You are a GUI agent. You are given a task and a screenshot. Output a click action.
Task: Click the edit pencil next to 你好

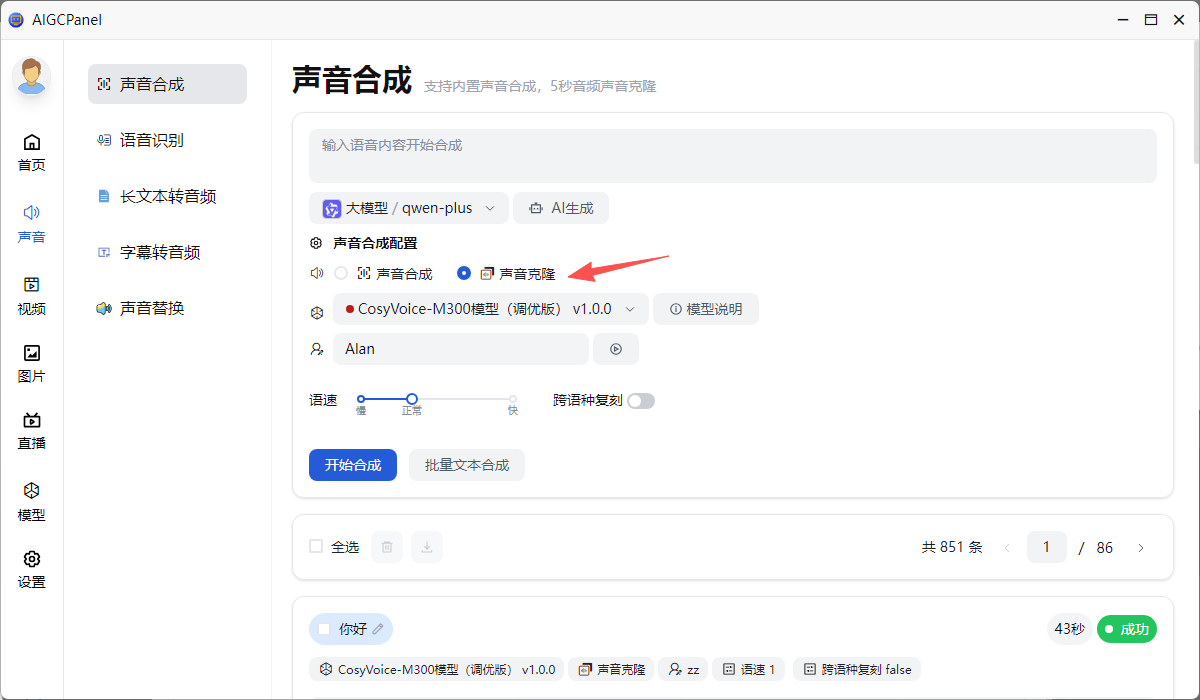(x=378, y=629)
